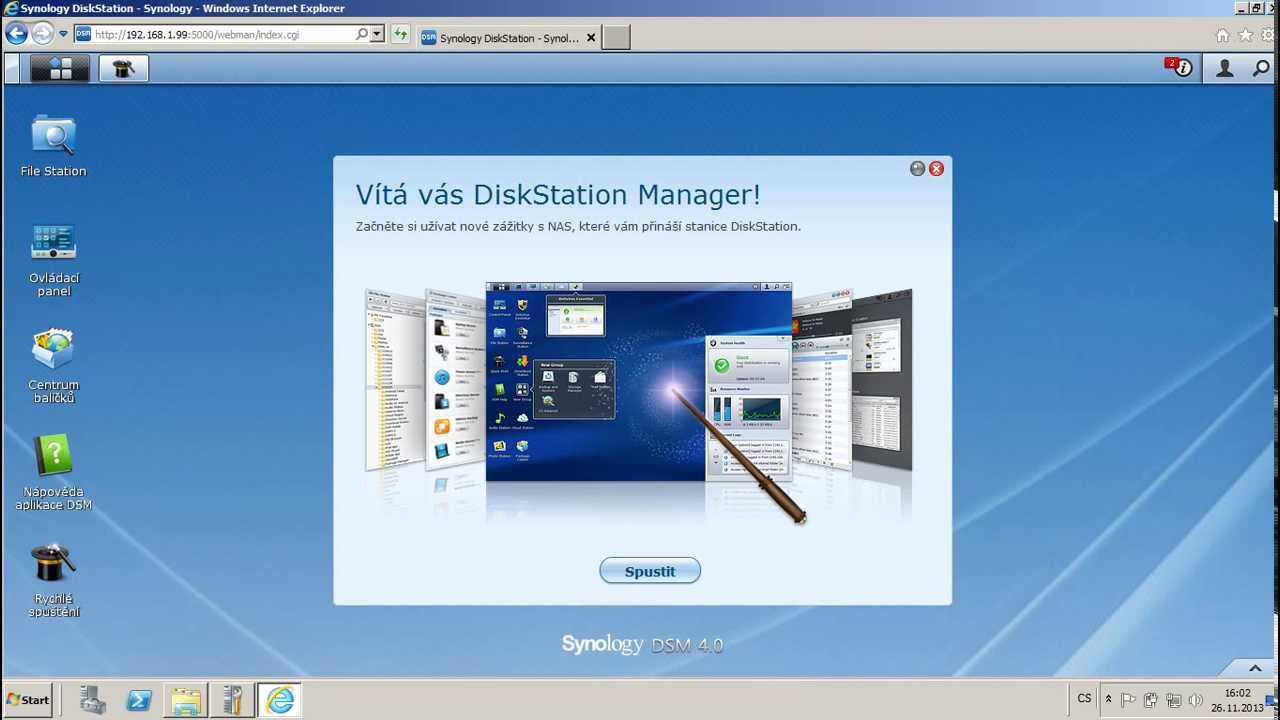Launch PowerShell from the taskbar

[x=139, y=700]
